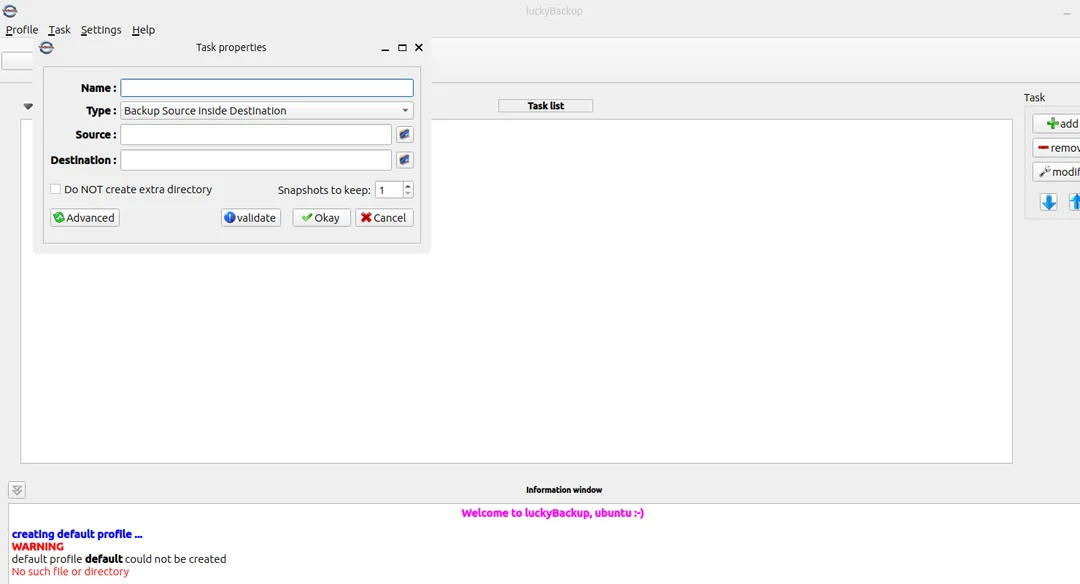This screenshot has height=584, width=1080.
Task: Confirm the task with the Okay button
Action: 321,218
